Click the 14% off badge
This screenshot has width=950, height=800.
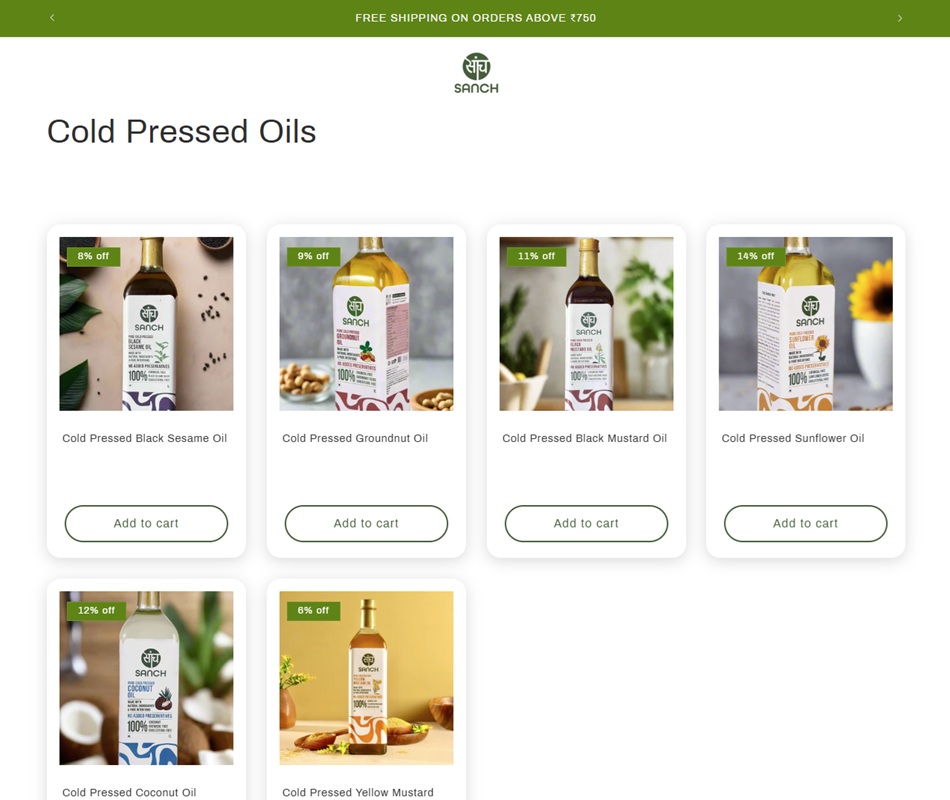(756, 256)
